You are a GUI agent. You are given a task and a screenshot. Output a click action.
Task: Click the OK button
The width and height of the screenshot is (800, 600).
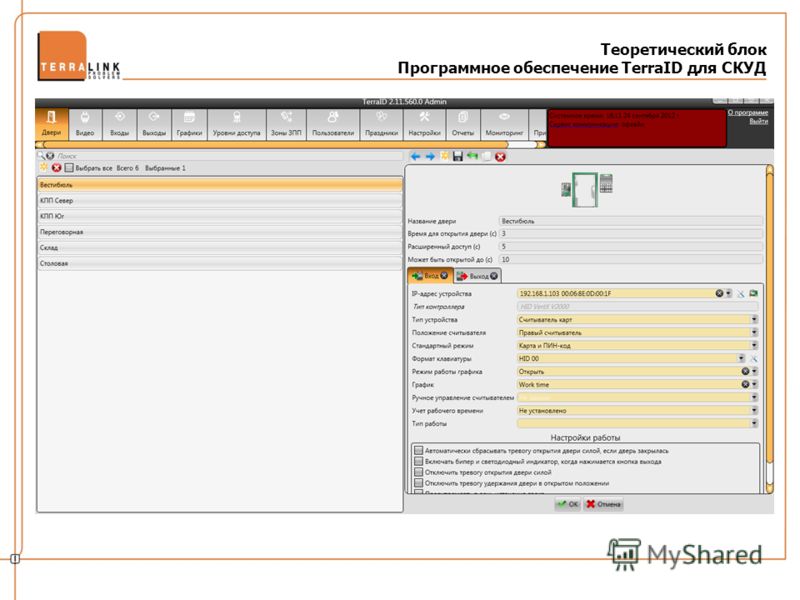pyautogui.click(x=567, y=504)
